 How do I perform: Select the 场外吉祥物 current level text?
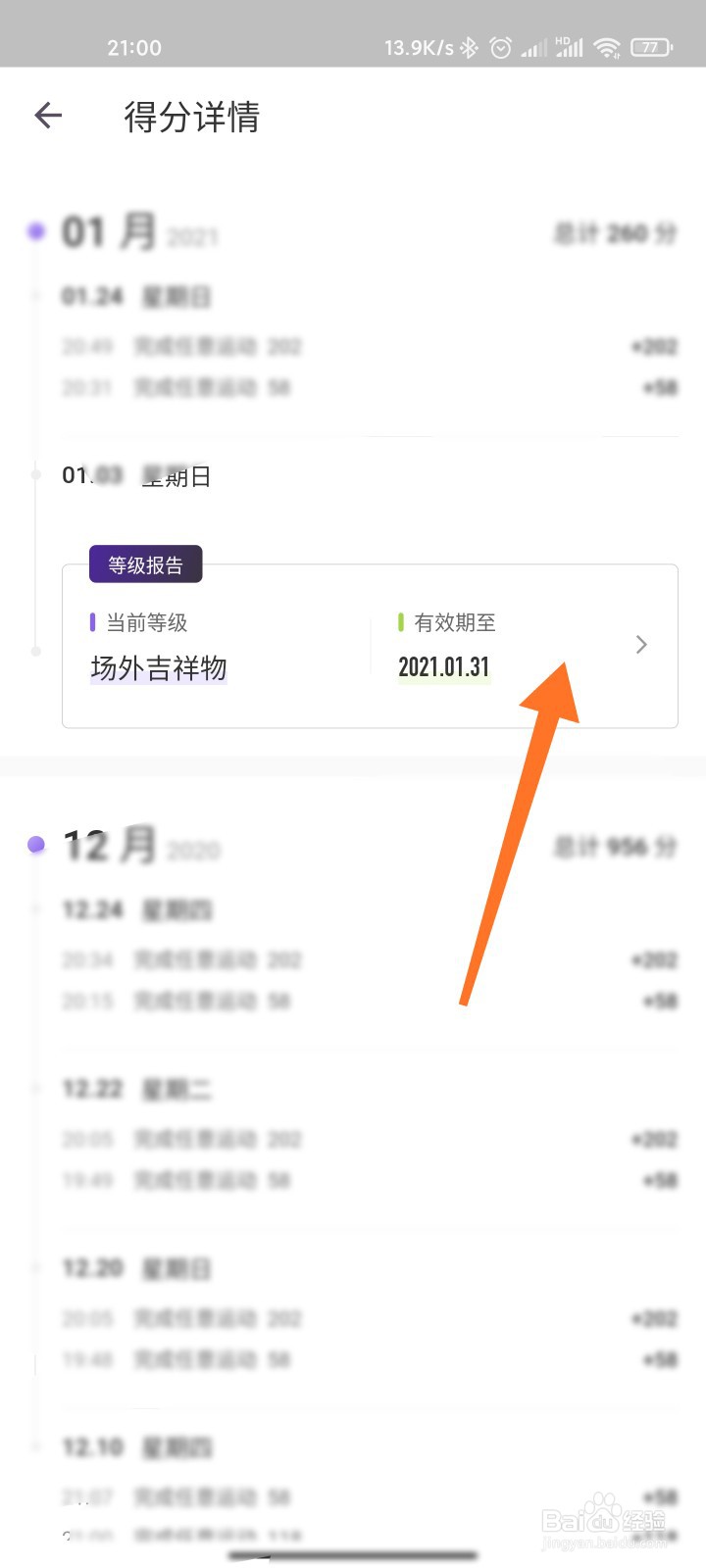click(159, 668)
